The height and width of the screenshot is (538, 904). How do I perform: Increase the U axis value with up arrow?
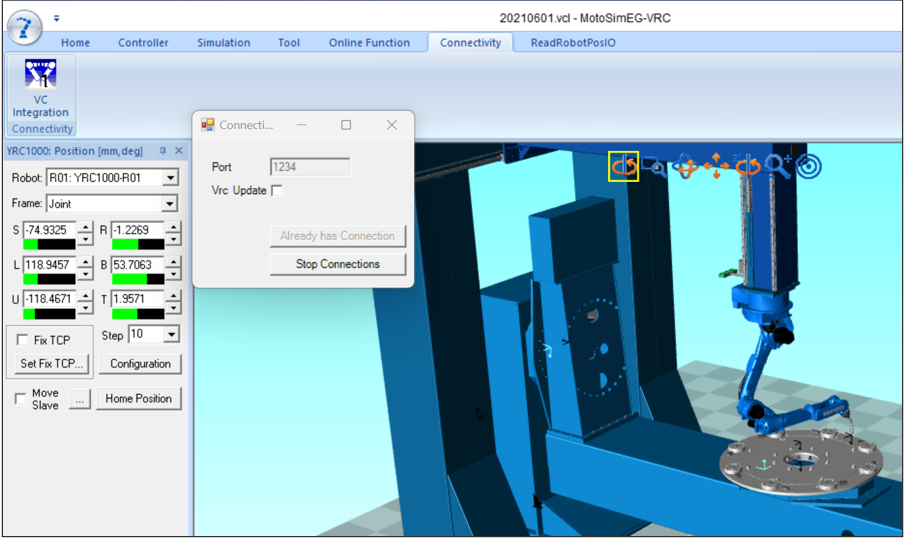click(85, 295)
